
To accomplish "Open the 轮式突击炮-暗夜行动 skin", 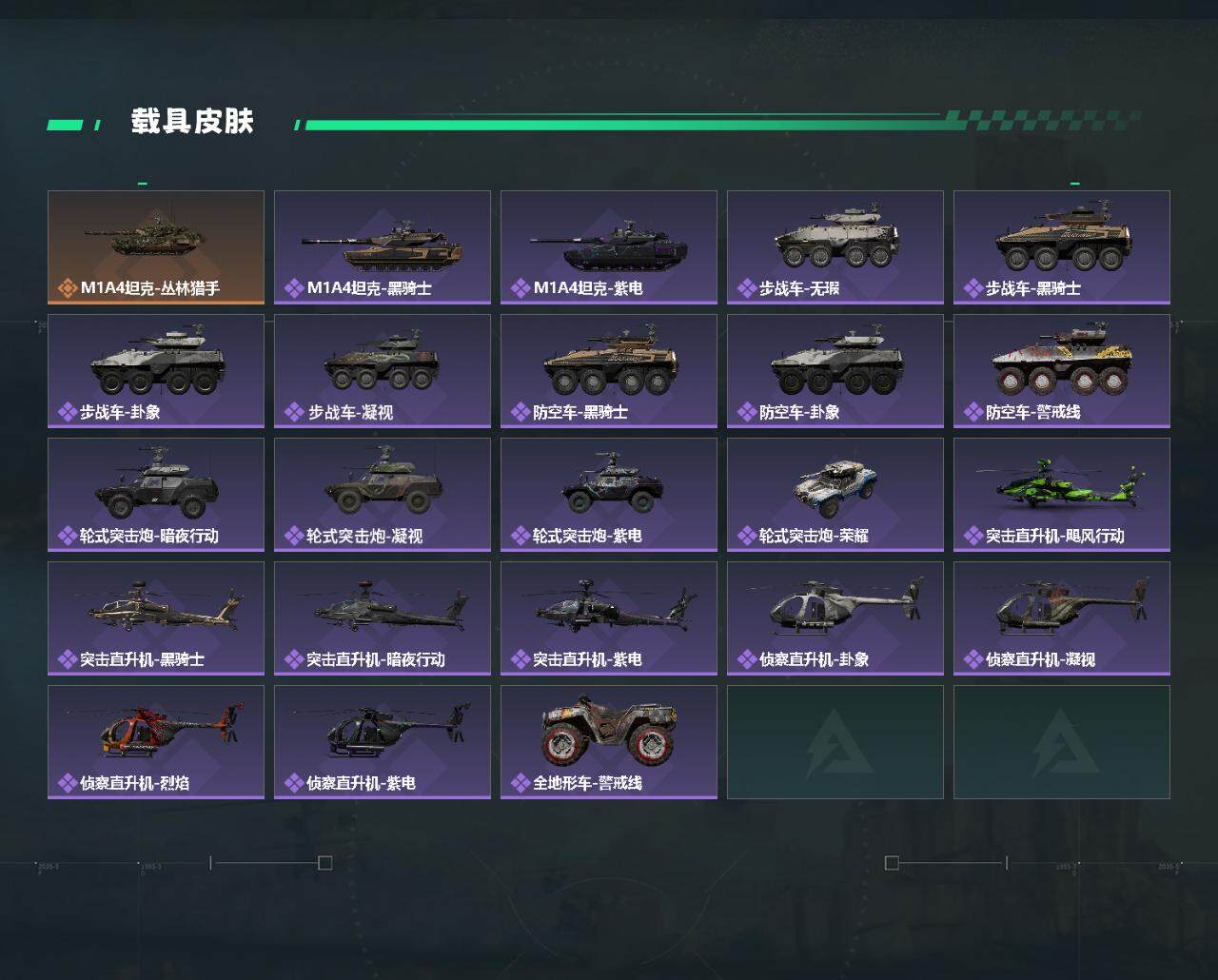I will click(x=156, y=495).
